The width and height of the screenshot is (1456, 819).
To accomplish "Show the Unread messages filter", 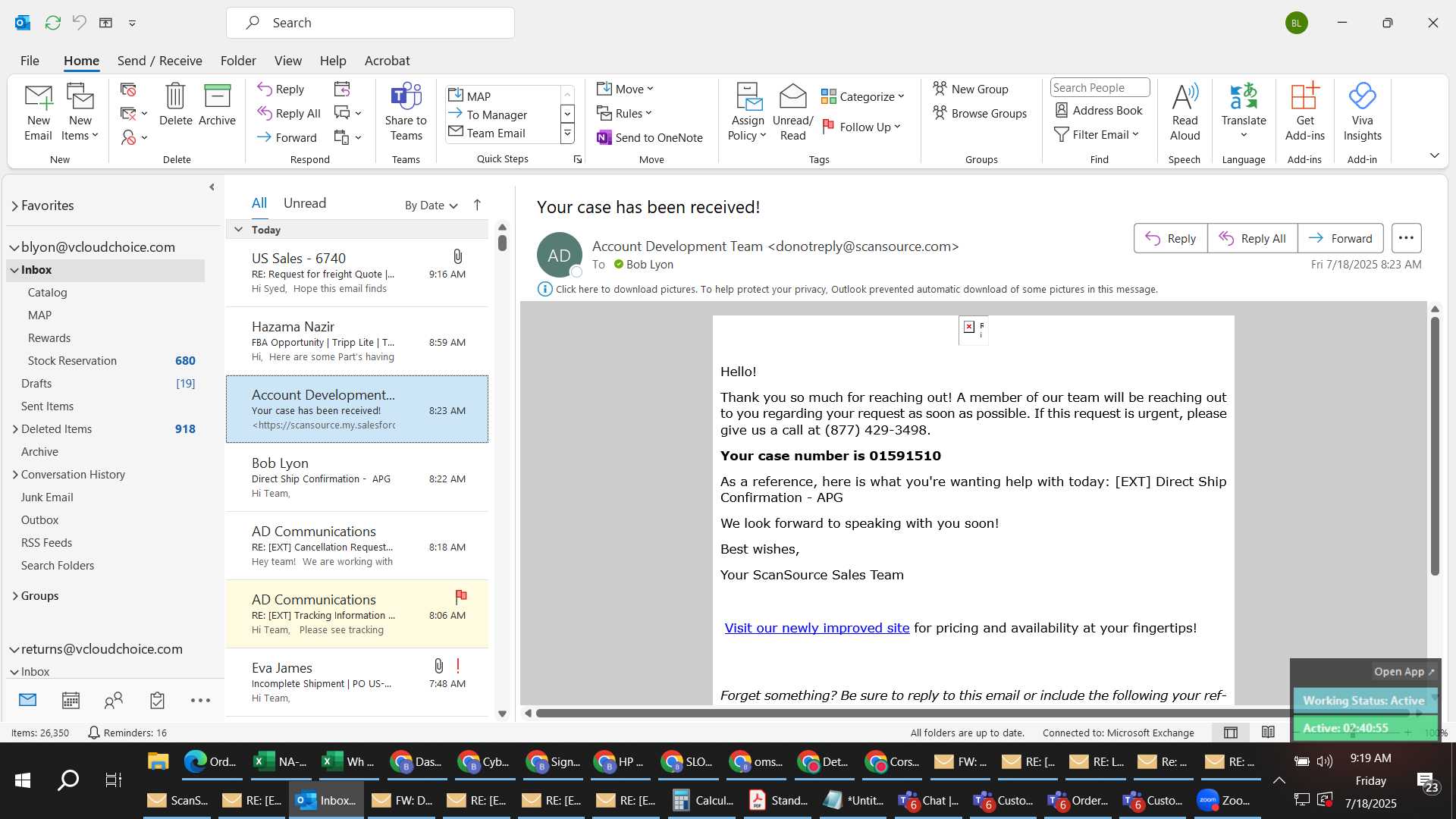I will point(305,203).
